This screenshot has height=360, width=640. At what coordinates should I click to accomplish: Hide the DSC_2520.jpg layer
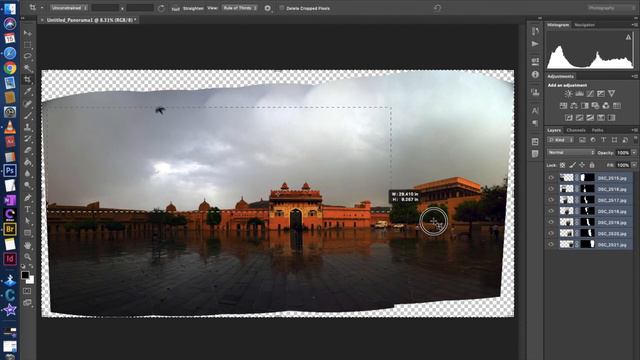click(x=551, y=233)
